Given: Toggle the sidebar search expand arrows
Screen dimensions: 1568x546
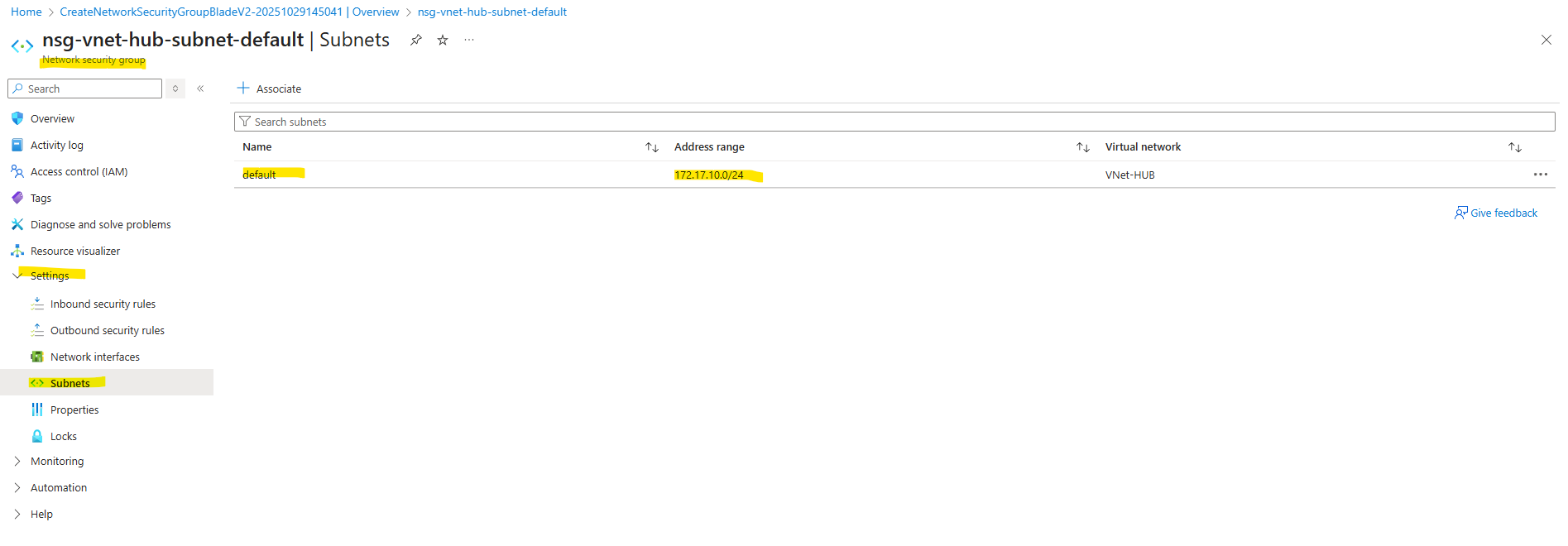Looking at the screenshot, I should pos(175,89).
